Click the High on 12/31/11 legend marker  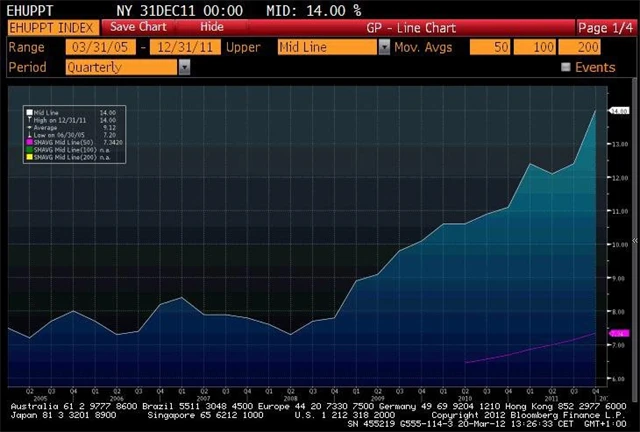tap(29, 121)
